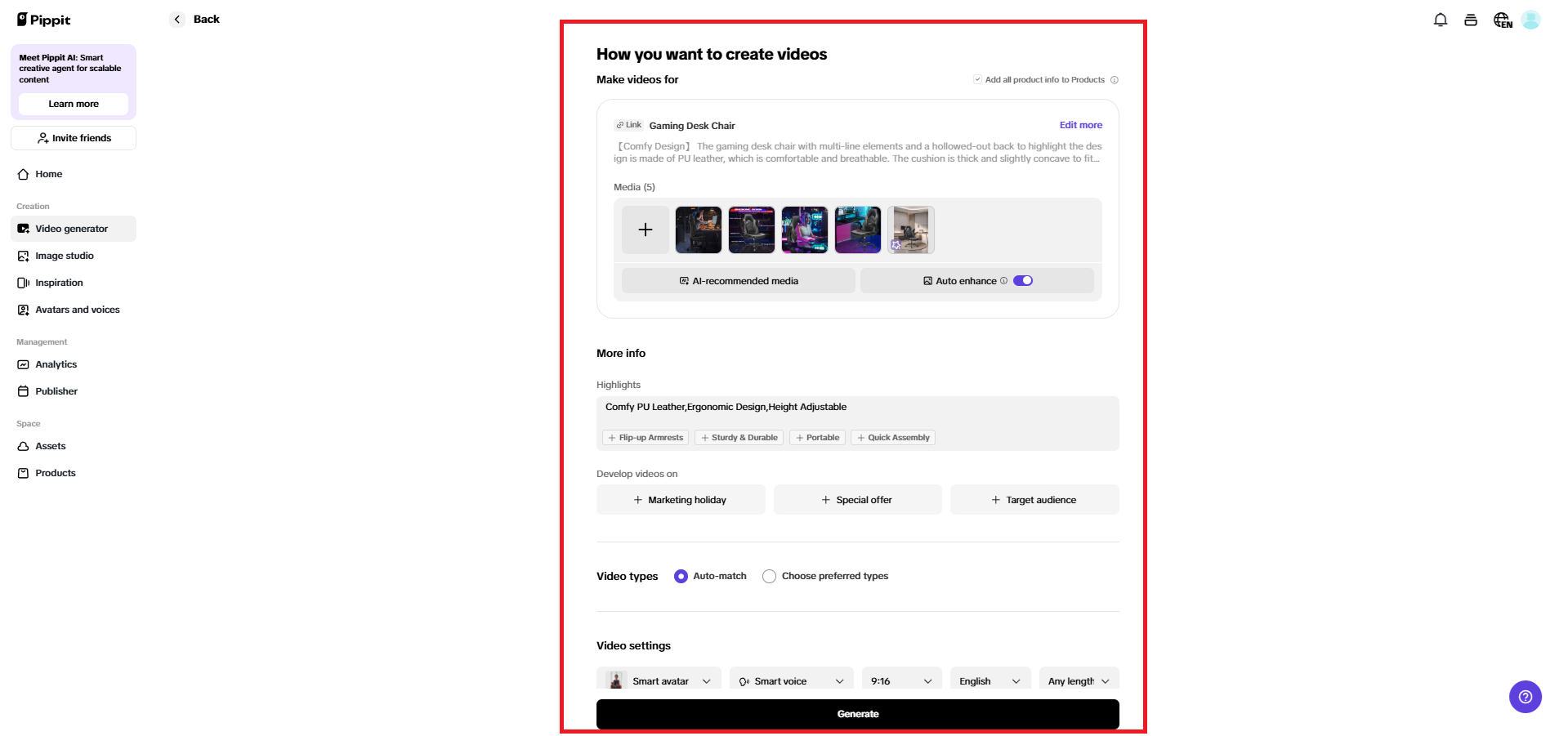This screenshot has height=736, width=1568.
Task: Open the Analytics section
Action: tap(55, 364)
